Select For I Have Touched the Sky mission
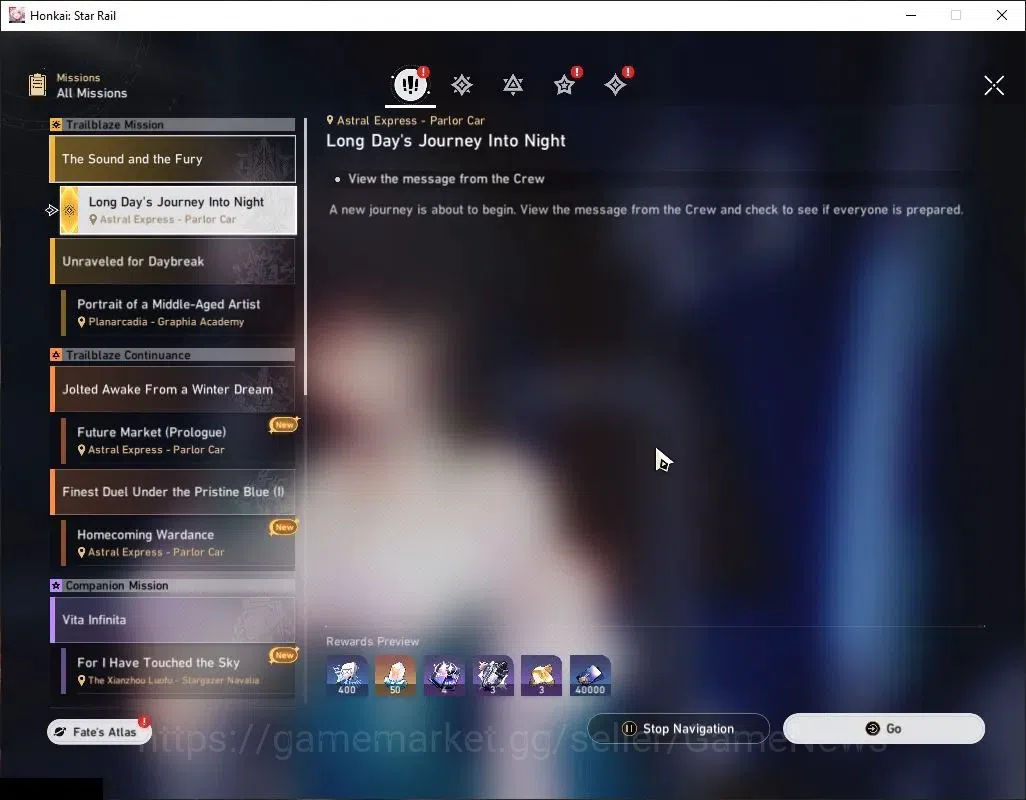The width and height of the screenshot is (1026, 800). (x=178, y=670)
